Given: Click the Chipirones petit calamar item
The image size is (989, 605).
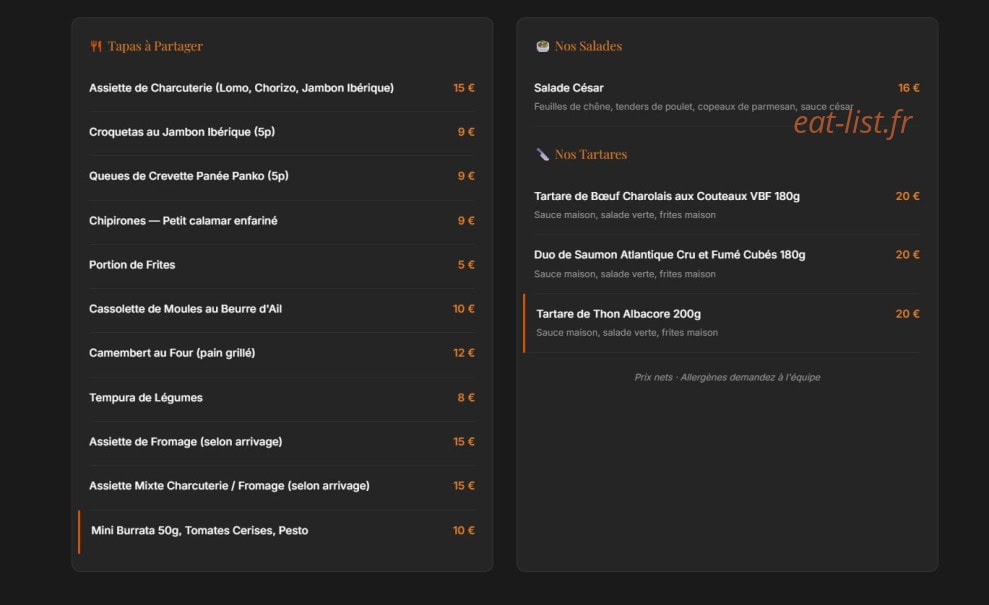Looking at the screenshot, I should [x=282, y=221].
